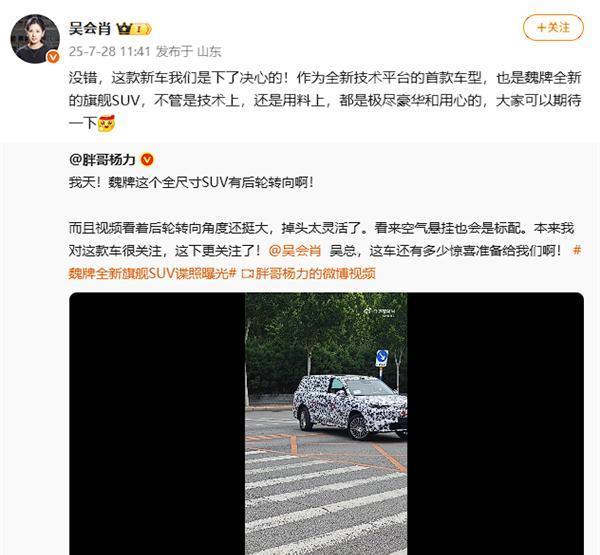Click the @吴会肖 mention in repost
The height and width of the screenshot is (555, 600).
pos(295,251)
